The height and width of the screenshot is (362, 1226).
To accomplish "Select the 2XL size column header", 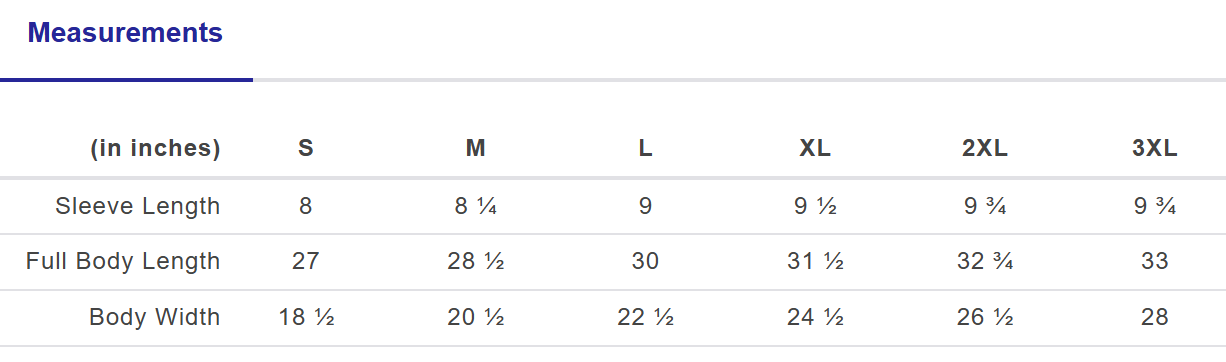I will [x=985, y=149].
